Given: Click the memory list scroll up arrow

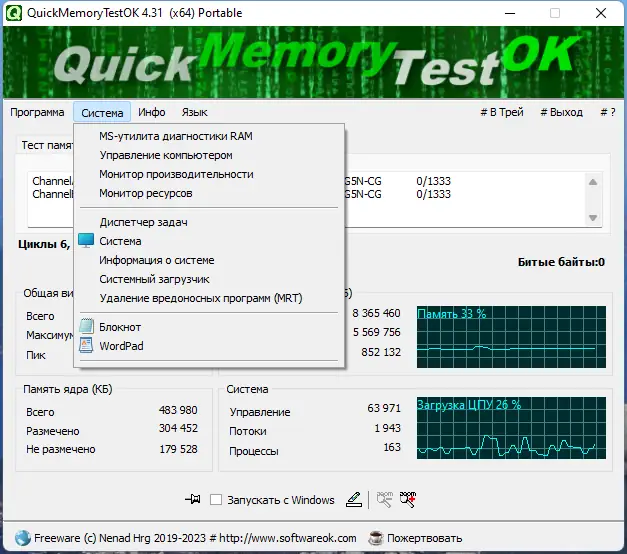Looking at the screenshot, I should 593,182.
